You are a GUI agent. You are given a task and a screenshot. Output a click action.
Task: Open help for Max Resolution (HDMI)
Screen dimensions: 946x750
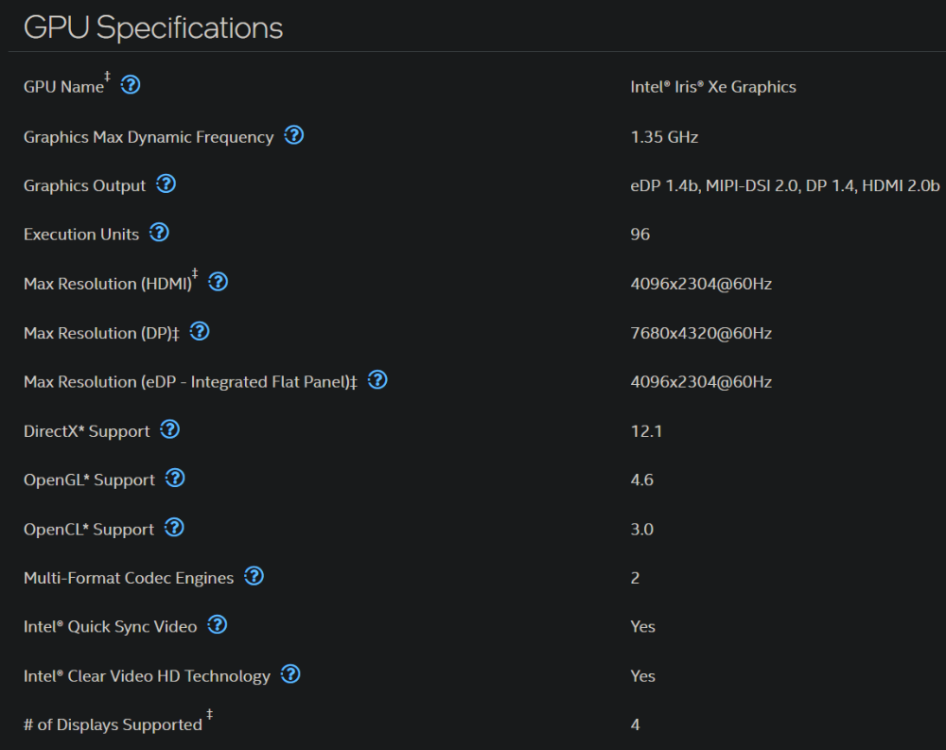(x=218, y=282)
